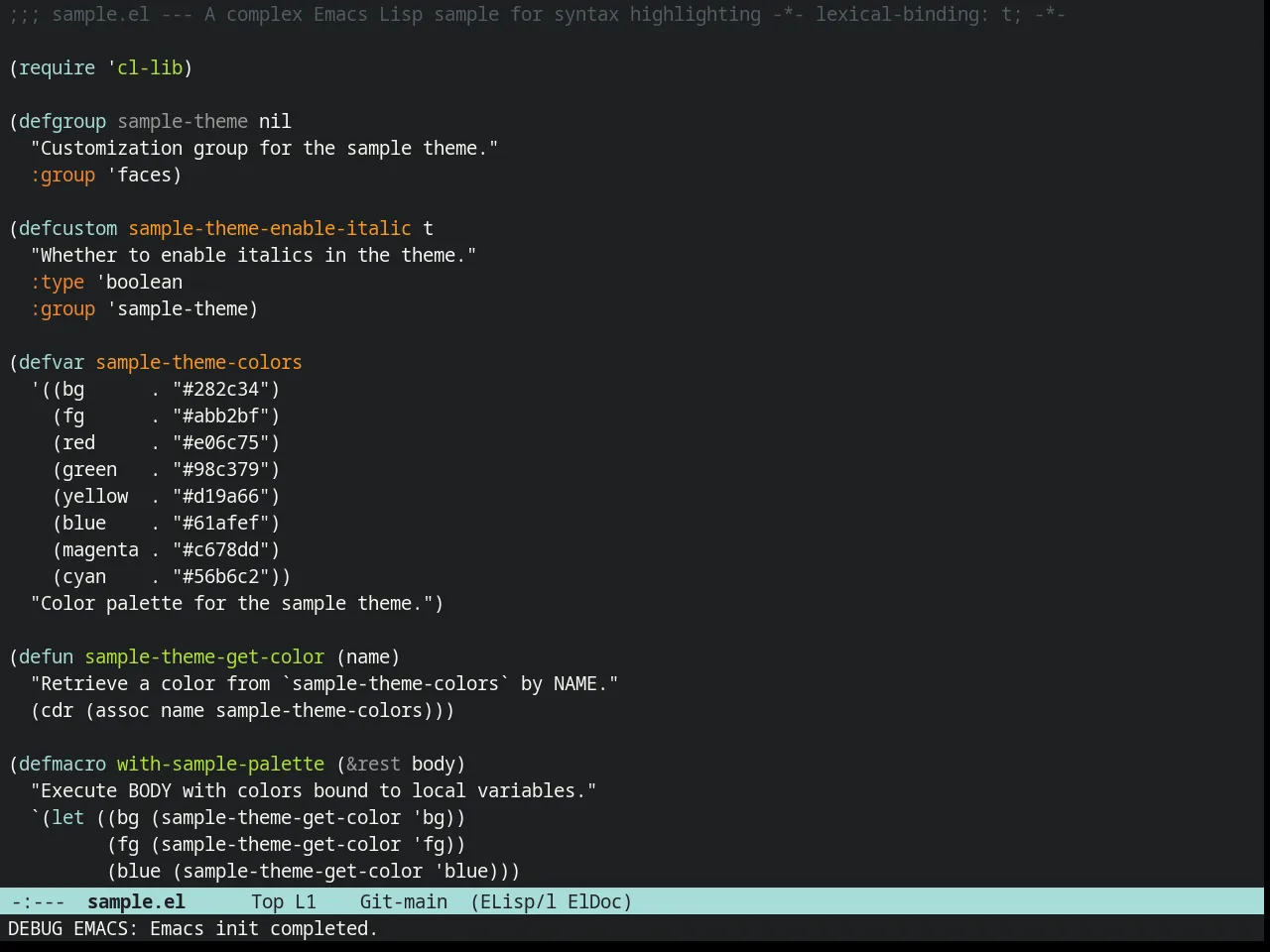
Task: Click the sample.el buffer name in mode line
Action: pos(136,901)
